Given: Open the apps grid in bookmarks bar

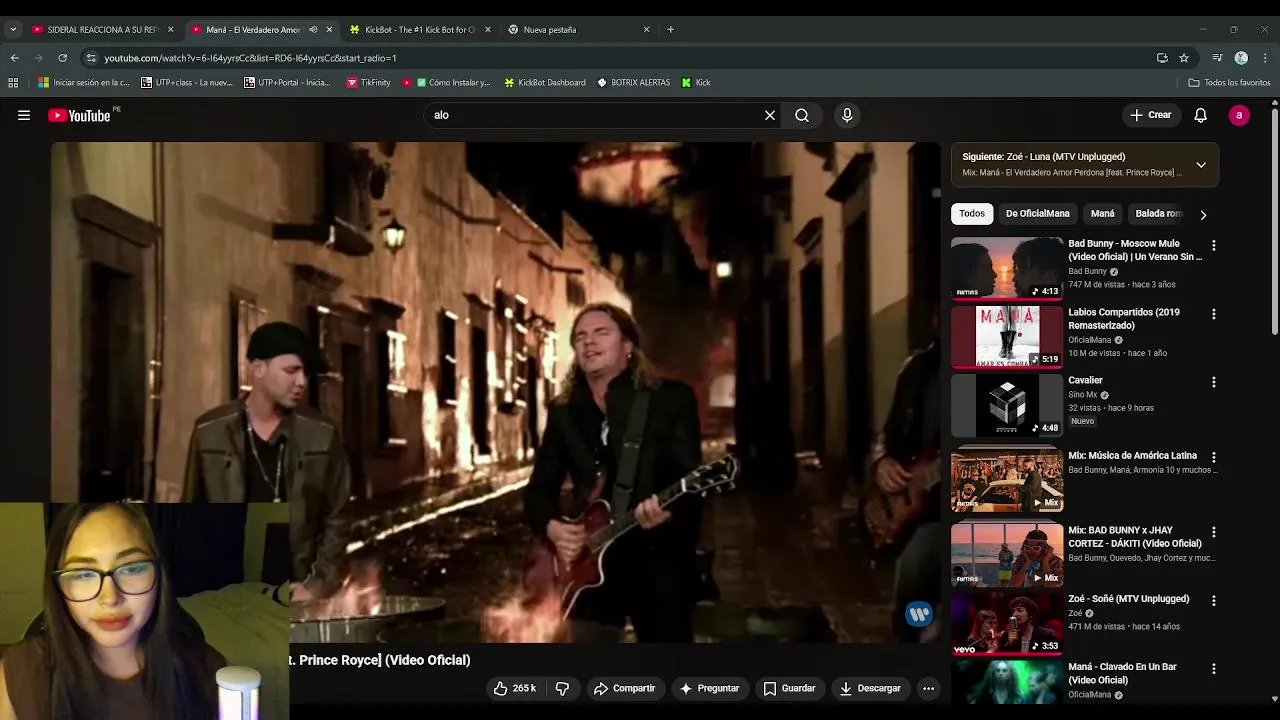Looking at the screenshot, I should pyautogui.click(x=13, y=82).
